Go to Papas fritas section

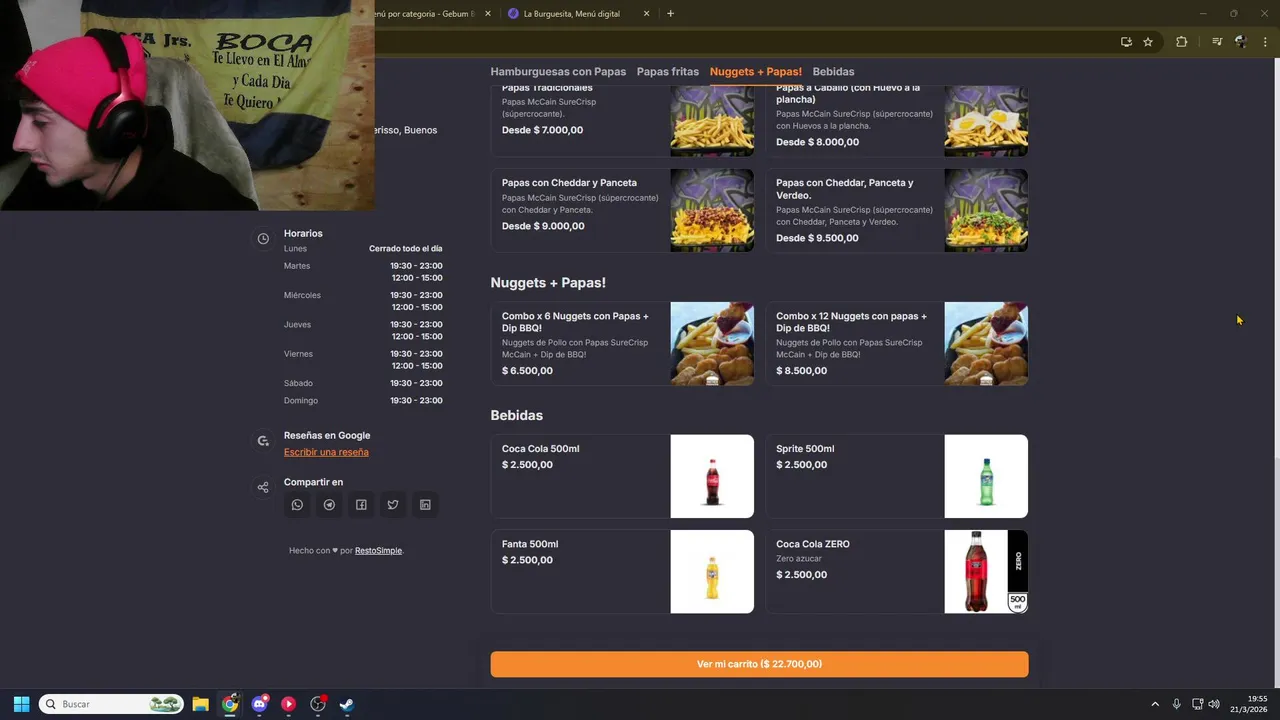click(668, 72)
